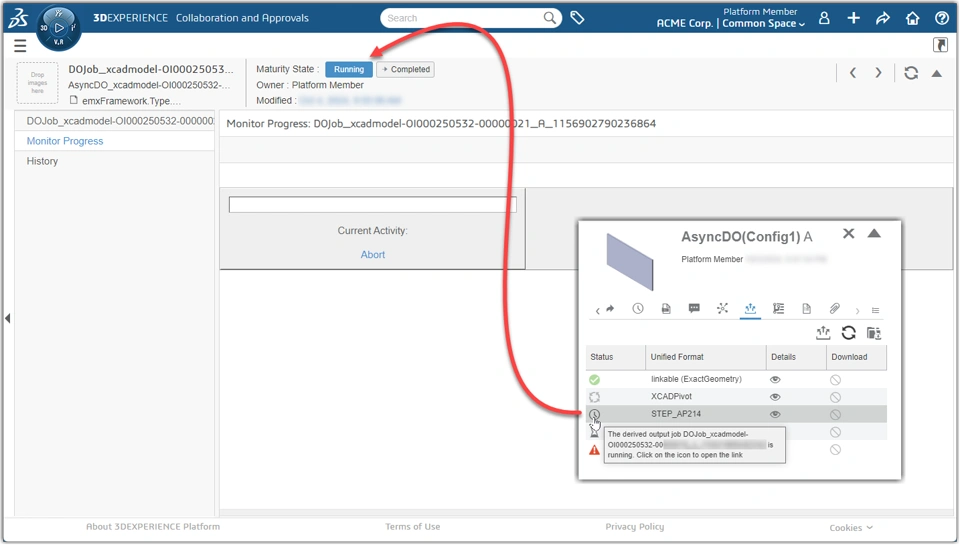Screen dimensions: 960x545
Task: Select the DOJob_xcadmodel item in left panel
Action: (x=120, y=121)
